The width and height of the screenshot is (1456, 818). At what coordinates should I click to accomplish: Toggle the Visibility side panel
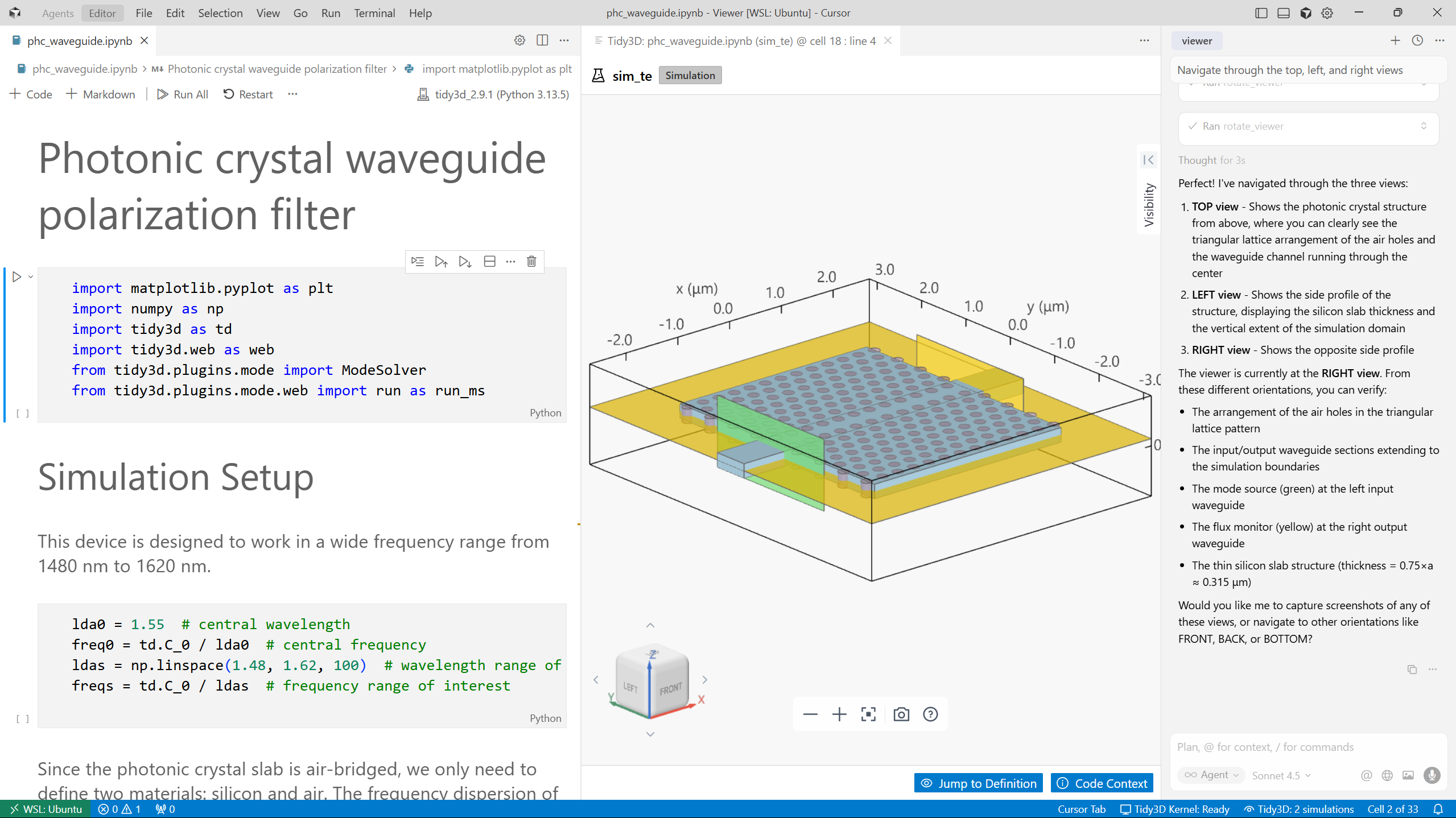tap(1148, 160)
